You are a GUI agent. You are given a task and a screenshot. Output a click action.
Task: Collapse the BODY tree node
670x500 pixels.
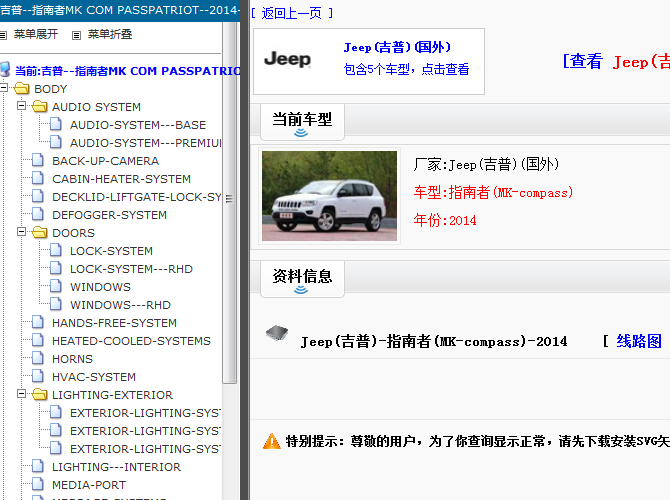coord(4,88)
